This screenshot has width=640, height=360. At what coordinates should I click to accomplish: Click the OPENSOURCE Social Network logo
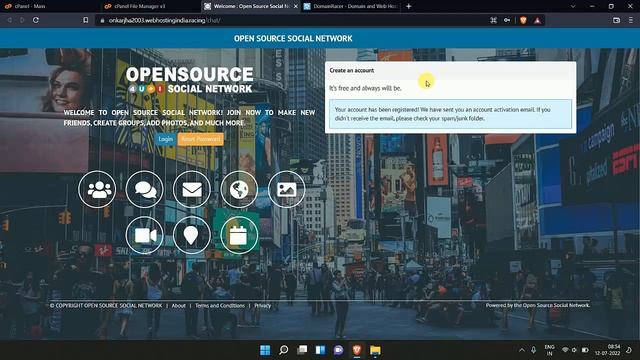189,80
